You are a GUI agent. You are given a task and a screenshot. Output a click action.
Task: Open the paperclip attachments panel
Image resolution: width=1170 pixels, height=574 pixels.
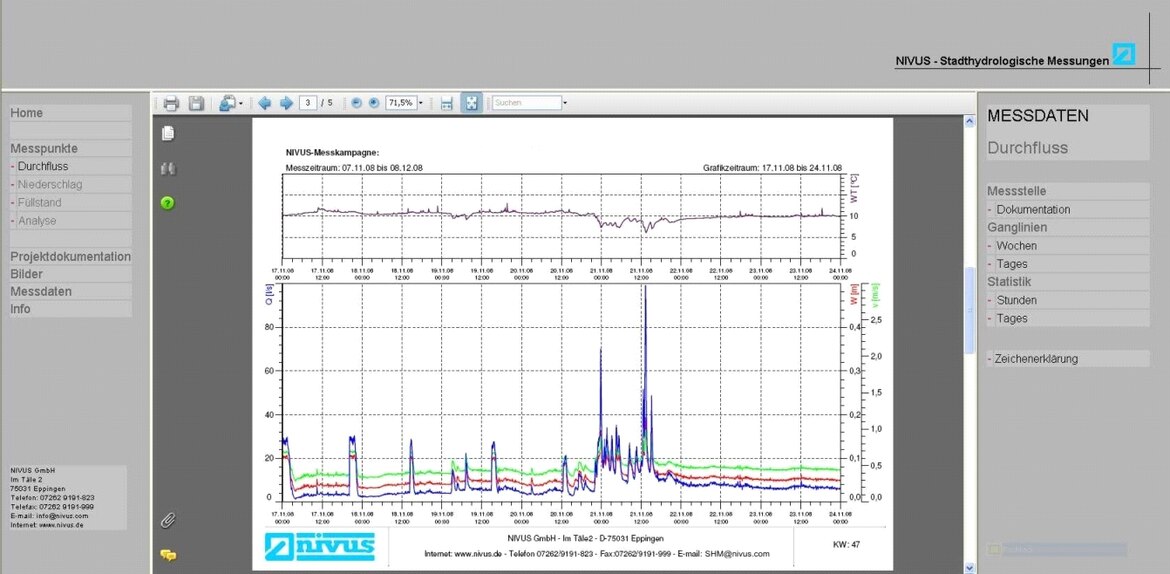point(168,520)
